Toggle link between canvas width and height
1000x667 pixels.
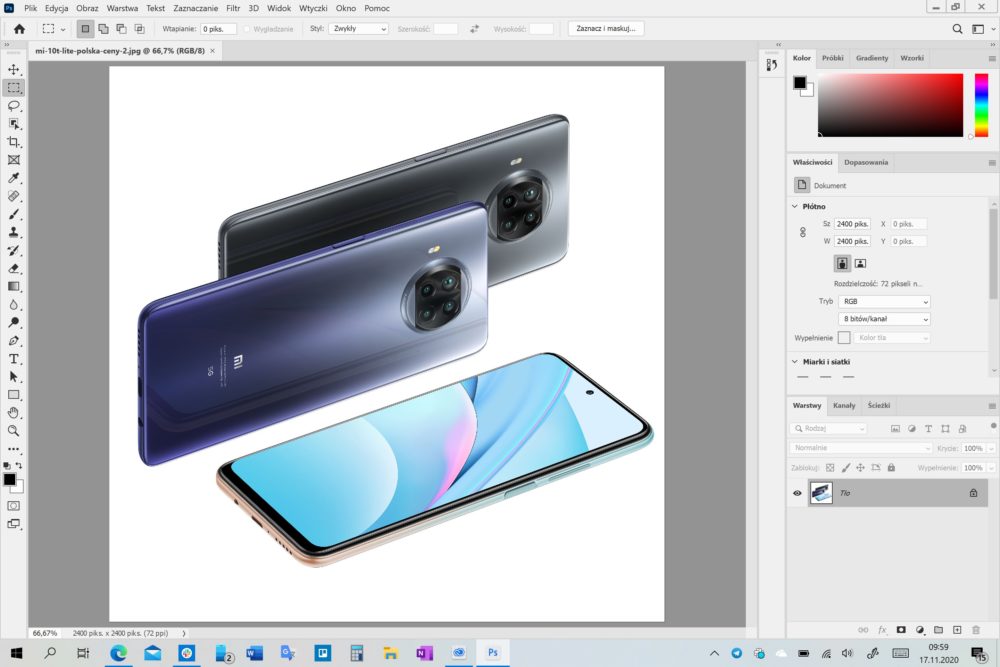click(803, 233)
